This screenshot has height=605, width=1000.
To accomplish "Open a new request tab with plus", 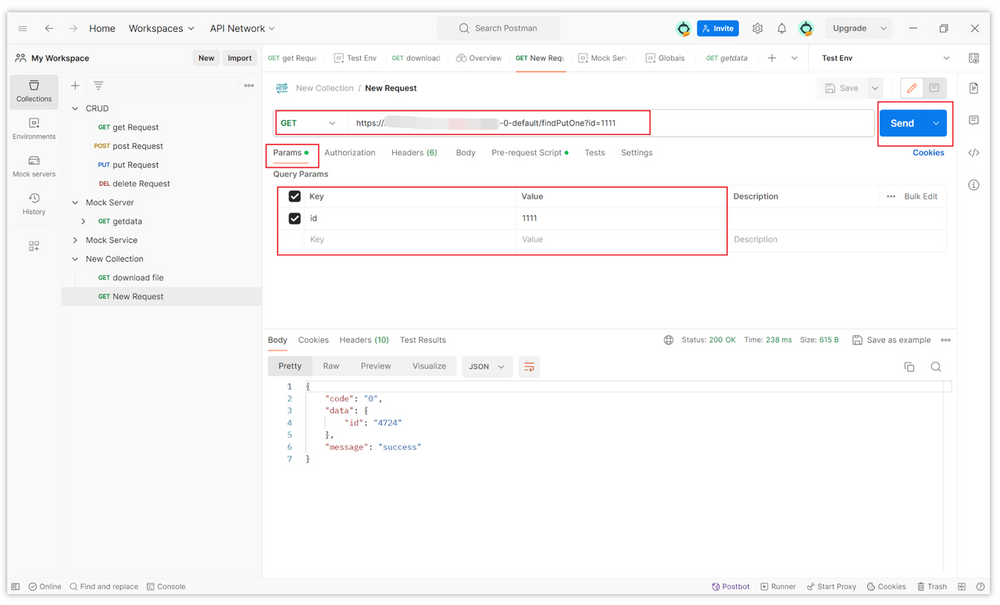I will pos(772,58).
